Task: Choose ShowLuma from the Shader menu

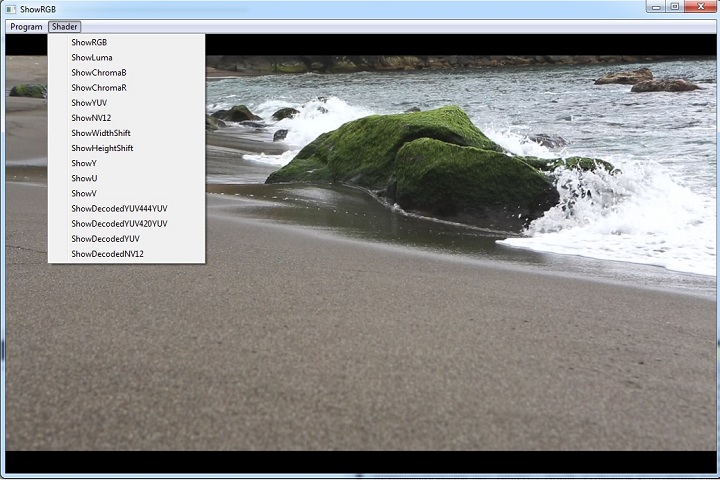Action: coord(126,57)
